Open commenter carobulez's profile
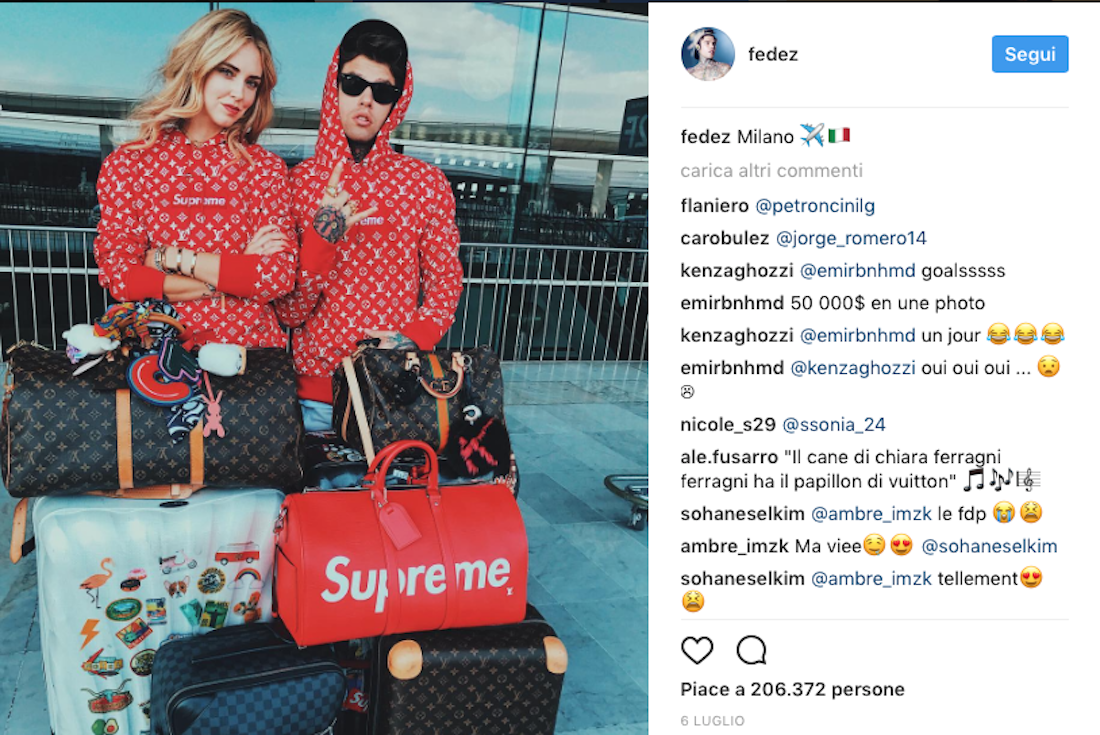 724,238
